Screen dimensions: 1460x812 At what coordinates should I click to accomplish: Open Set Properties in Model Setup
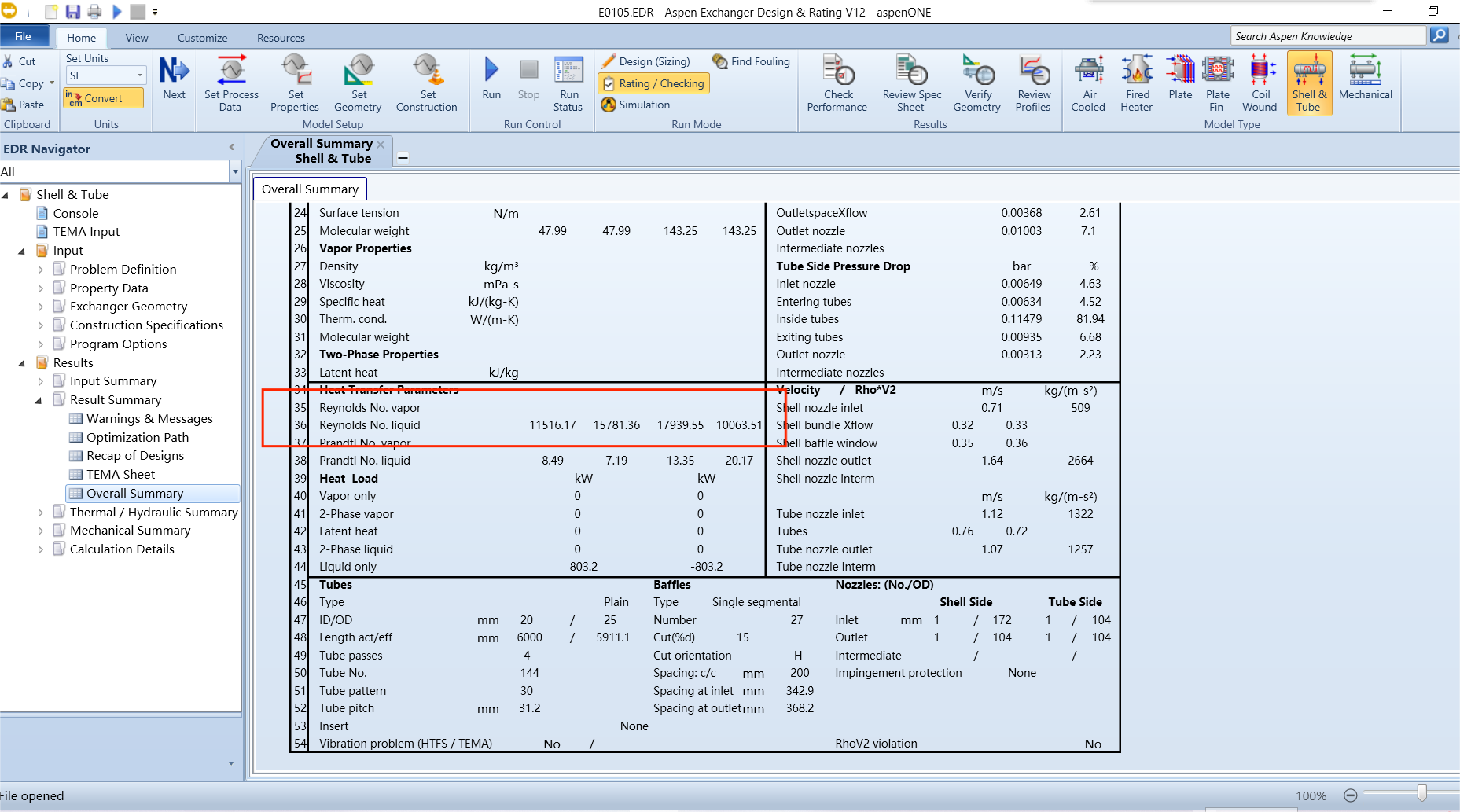coord(295,84)
